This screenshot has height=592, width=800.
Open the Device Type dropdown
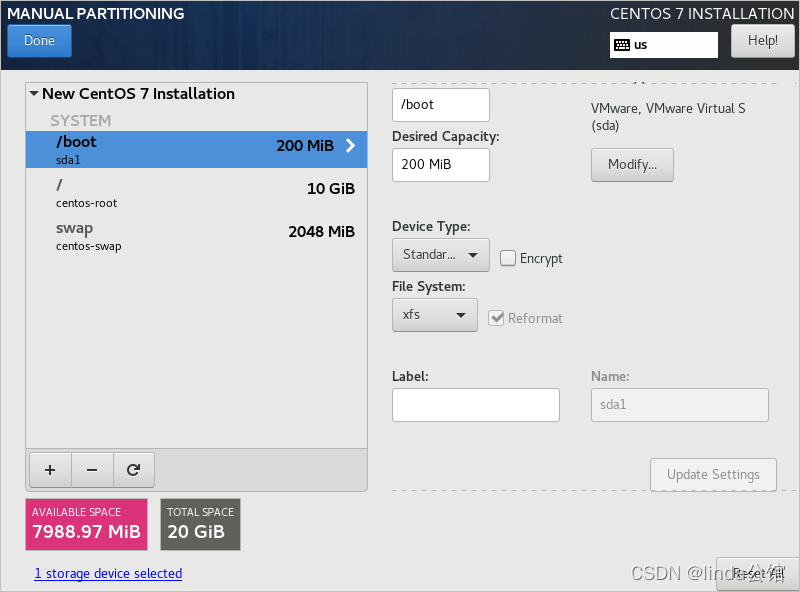(440, 255)
